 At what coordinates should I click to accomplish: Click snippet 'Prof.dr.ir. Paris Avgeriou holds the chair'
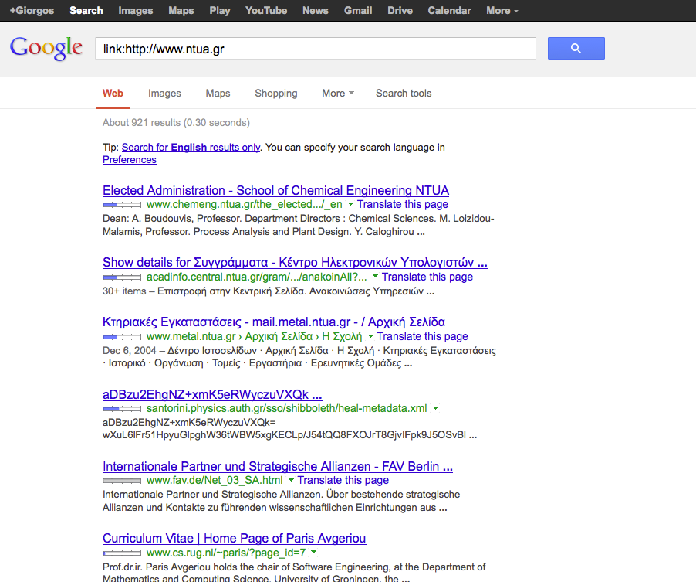[x=294, y=573]
